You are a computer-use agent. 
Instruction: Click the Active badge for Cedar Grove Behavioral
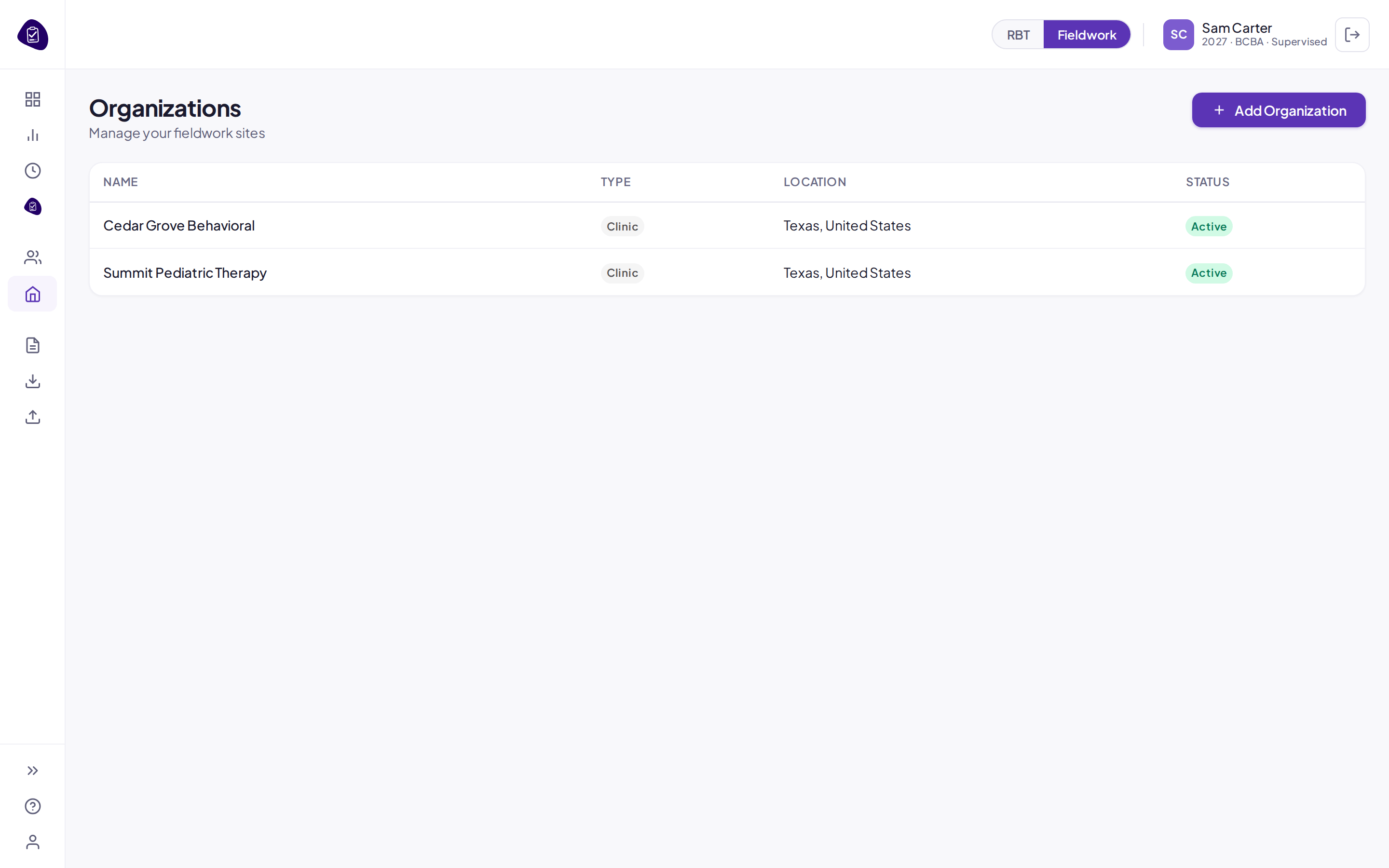[x=1209, y=226]
